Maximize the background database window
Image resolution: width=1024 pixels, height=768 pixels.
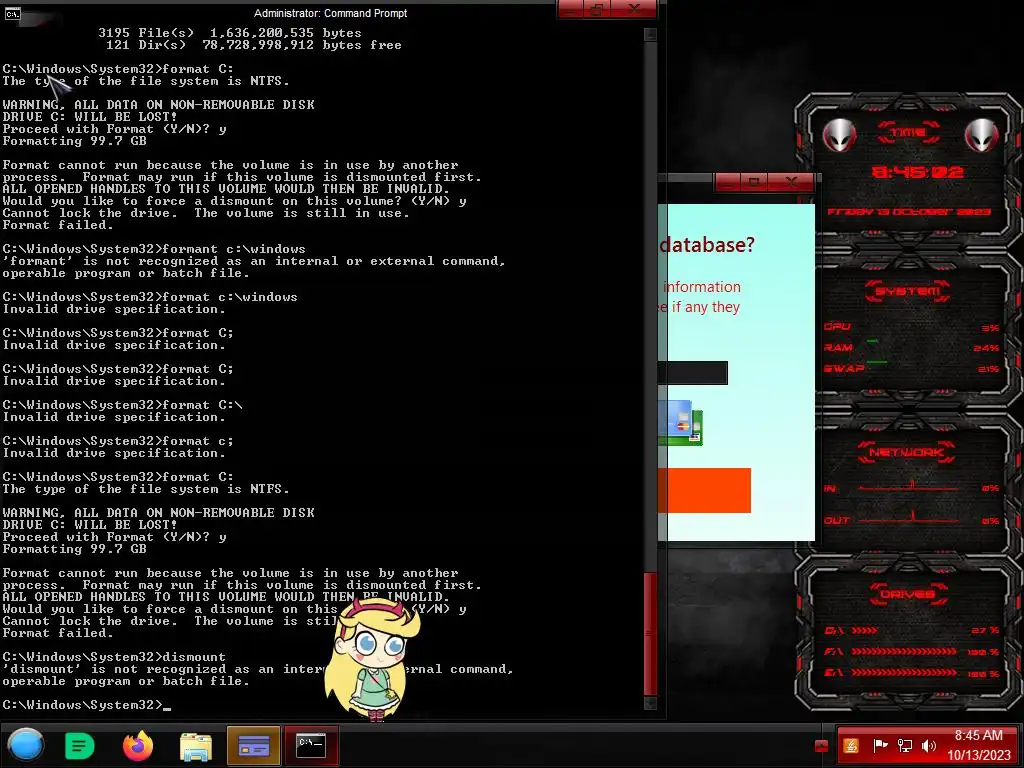tap(754, 182)
